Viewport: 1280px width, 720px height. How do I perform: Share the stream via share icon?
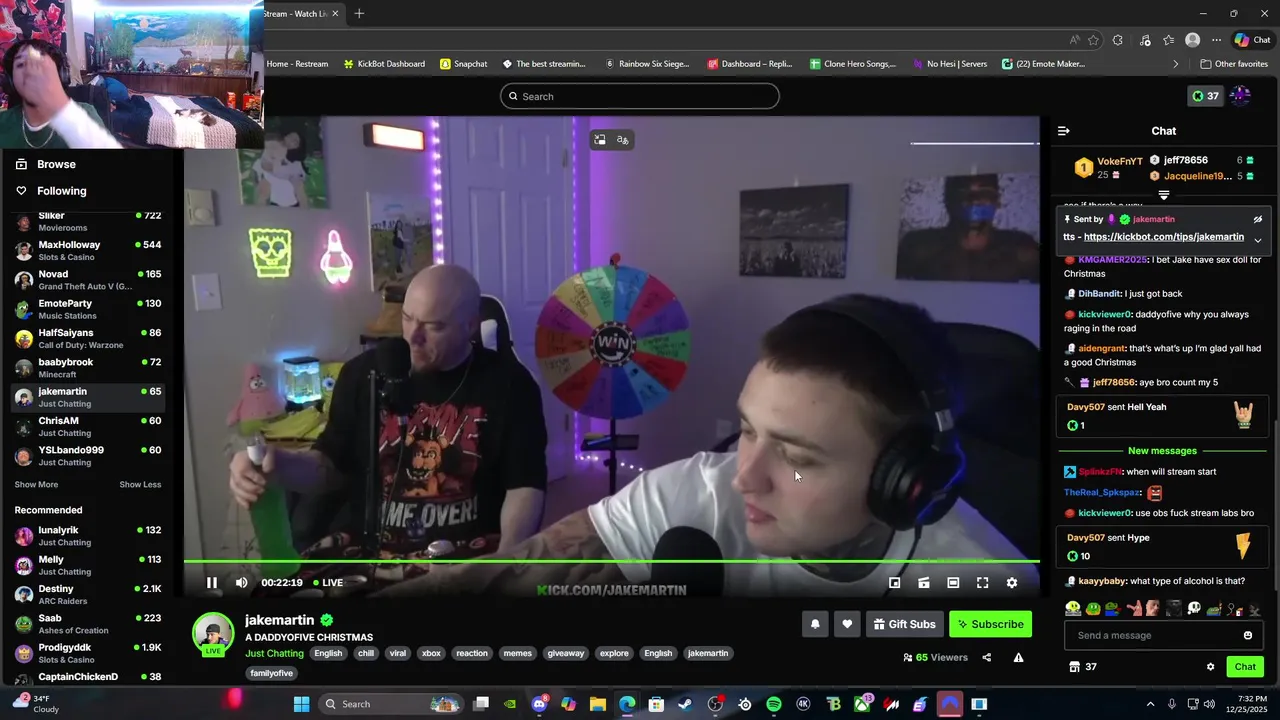(x=987, y=657)
